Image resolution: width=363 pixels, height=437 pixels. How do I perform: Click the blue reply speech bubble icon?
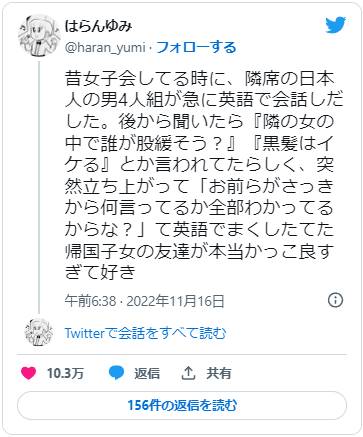[x=117, y=373]
